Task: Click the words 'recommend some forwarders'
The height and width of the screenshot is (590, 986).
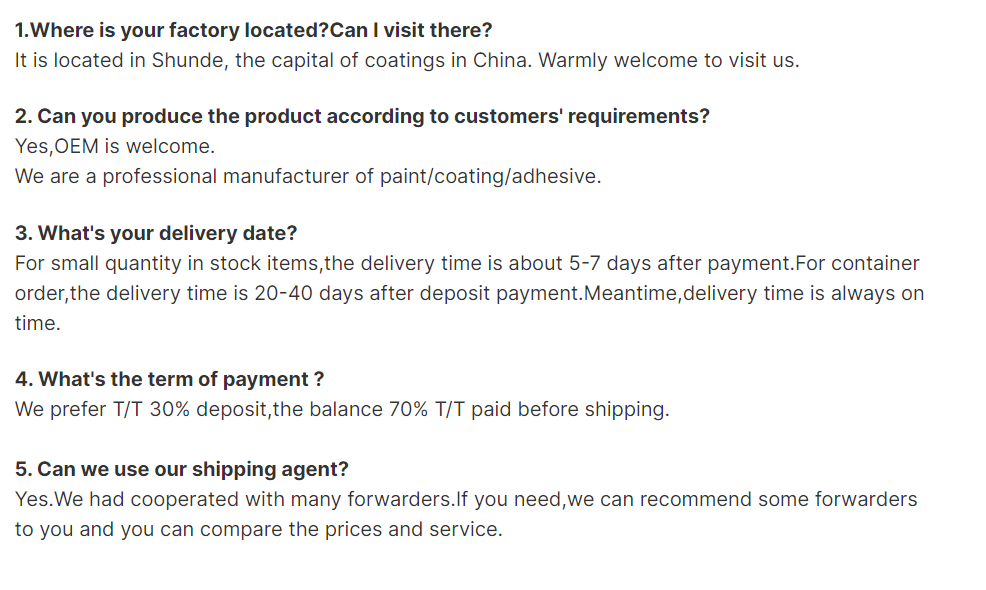Action: [778, 499]
